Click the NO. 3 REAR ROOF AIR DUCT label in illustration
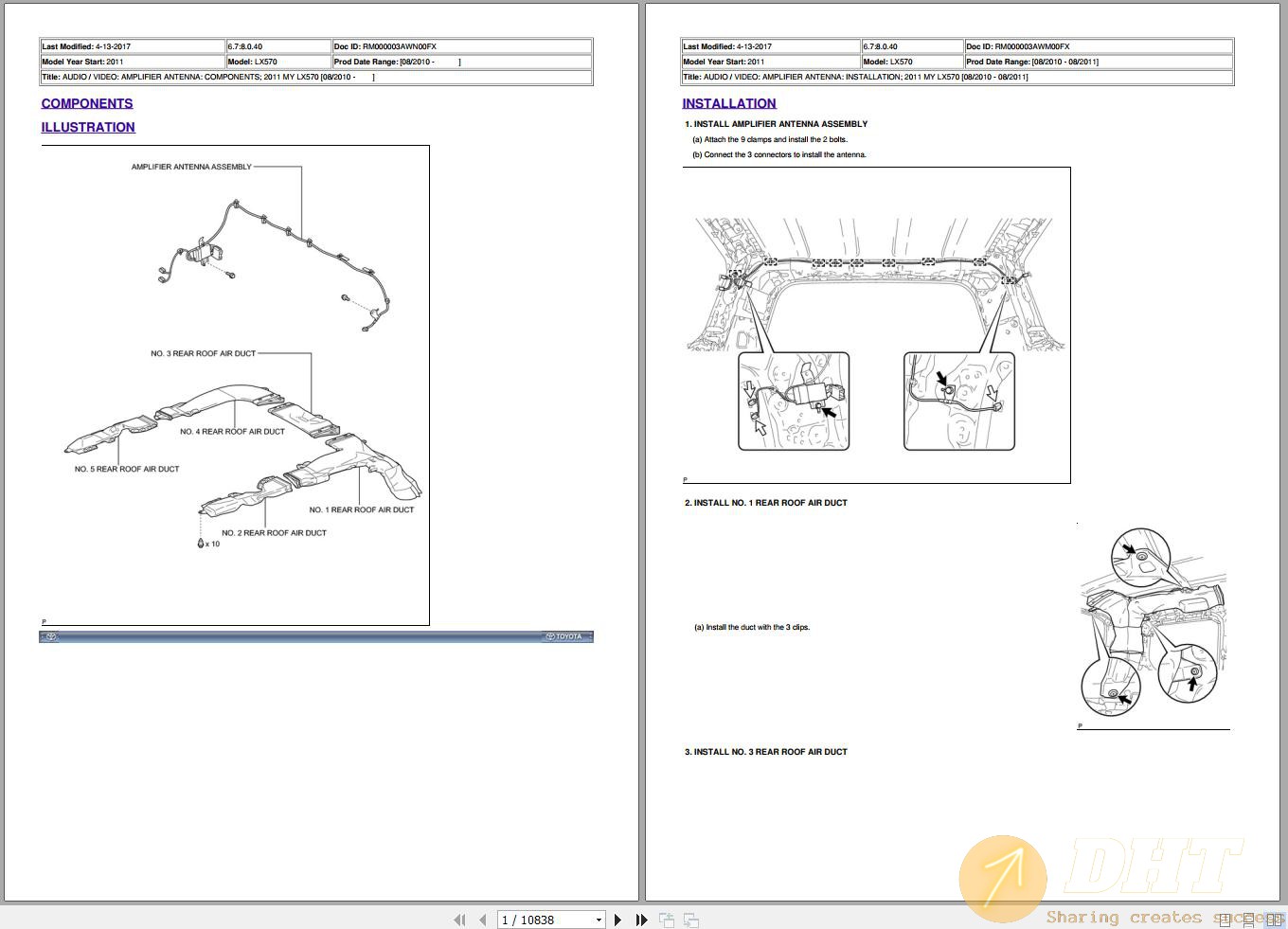The height and width of the screenshot is (929, 1288). [203, 353]
